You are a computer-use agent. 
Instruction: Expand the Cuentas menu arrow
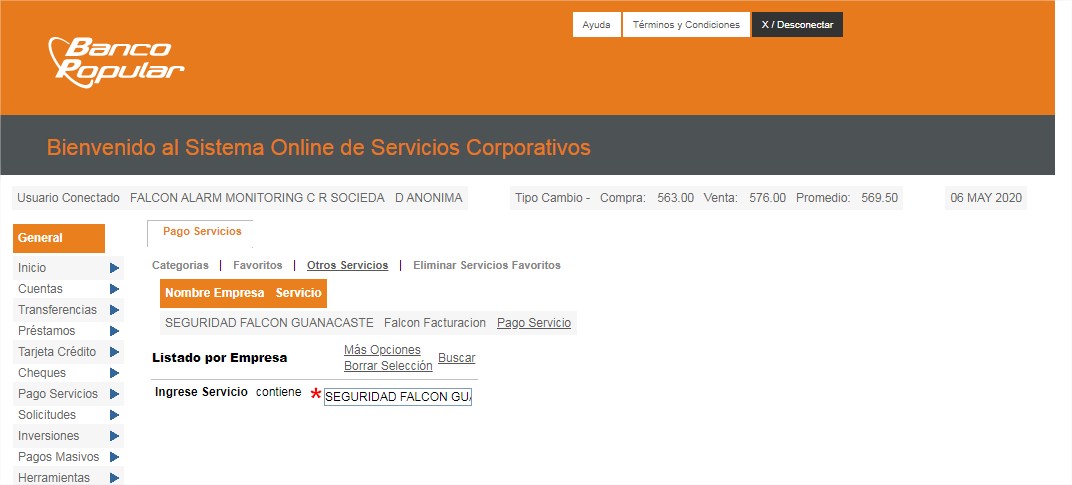point(114,289)
